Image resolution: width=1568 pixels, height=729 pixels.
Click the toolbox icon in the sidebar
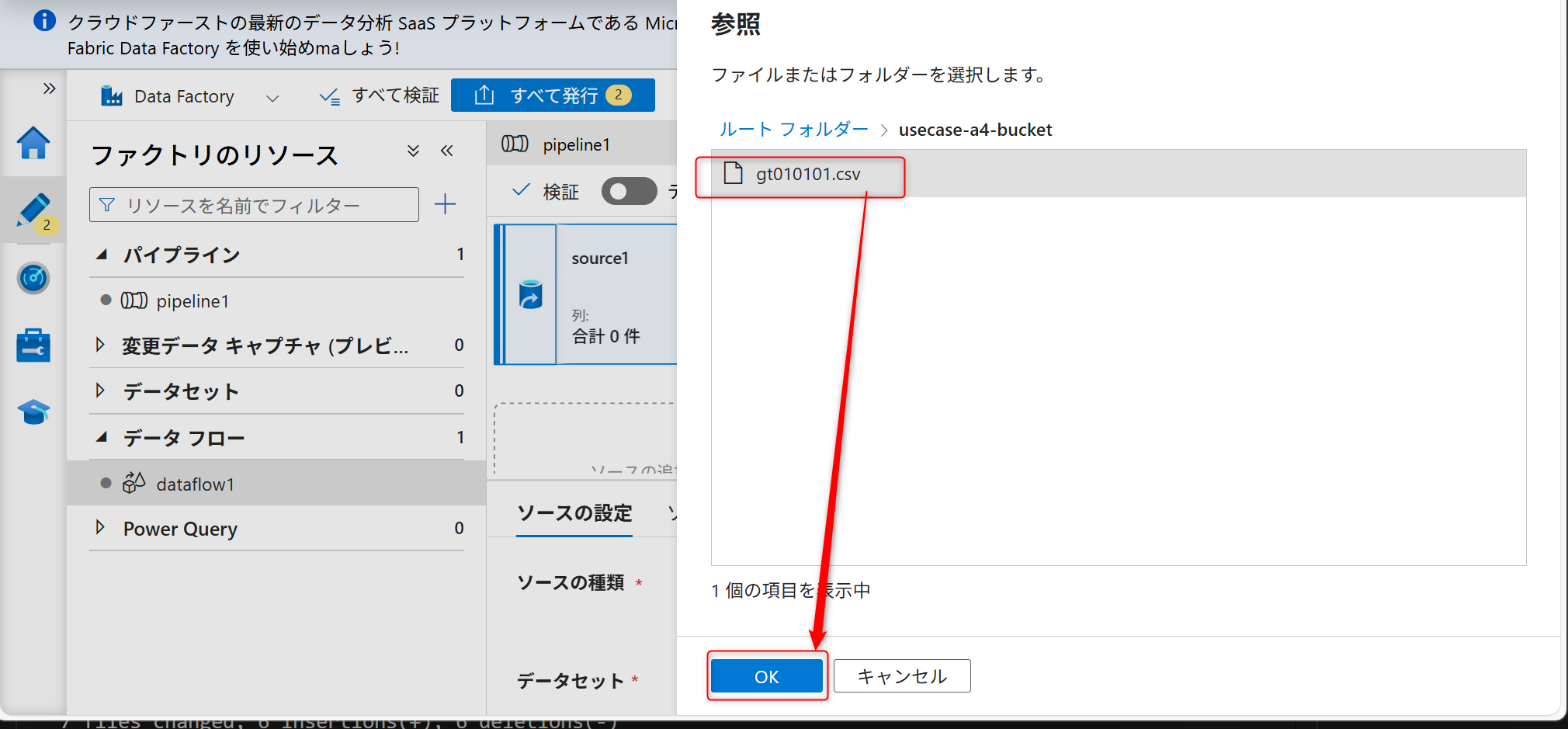coord(33,345)
